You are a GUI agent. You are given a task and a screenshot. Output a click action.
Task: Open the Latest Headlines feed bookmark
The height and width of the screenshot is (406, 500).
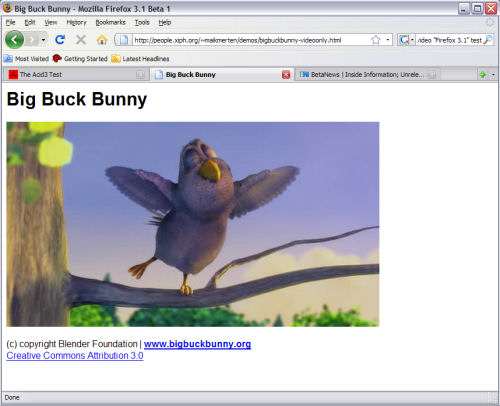pos(140,59)
